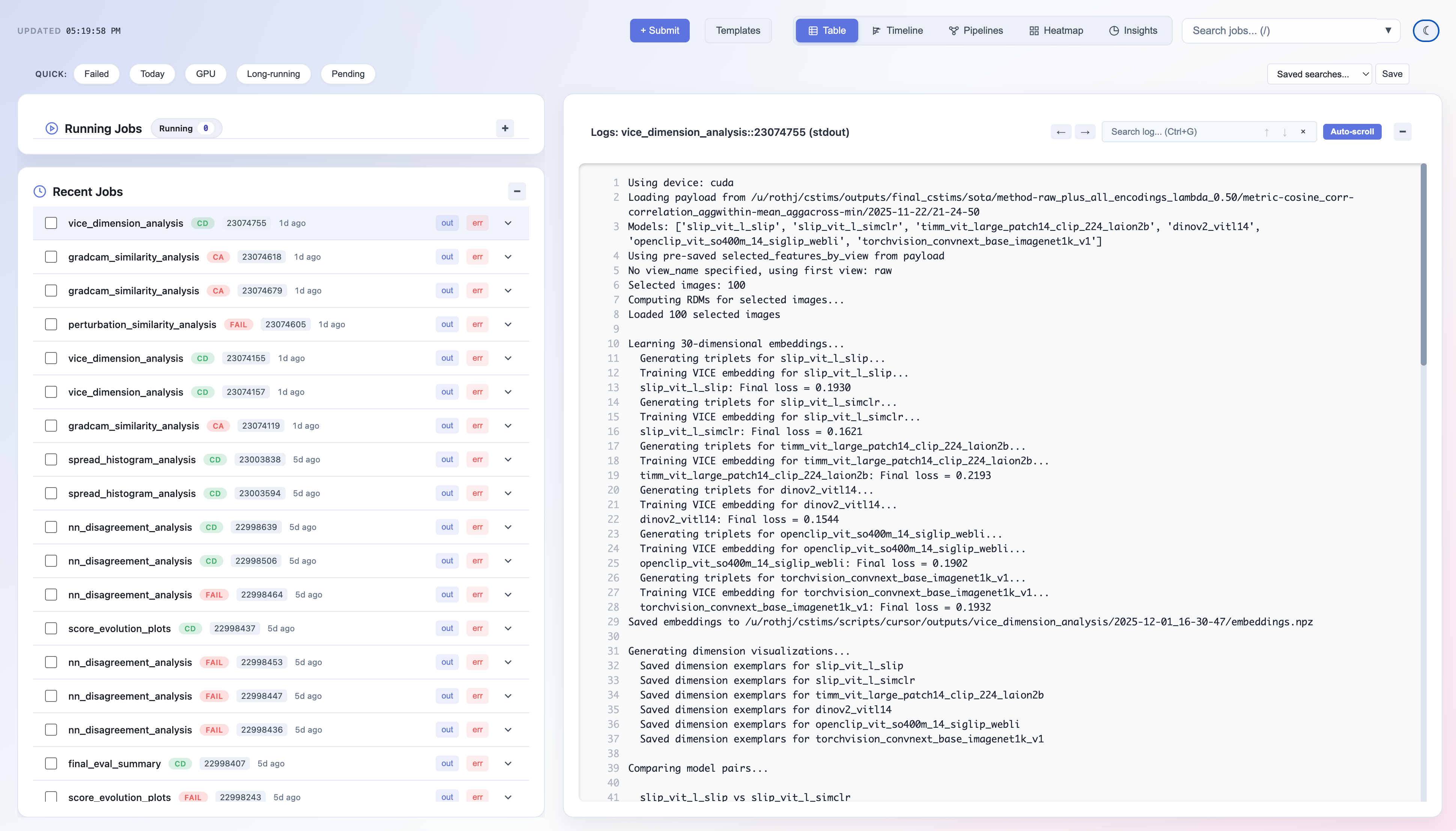Expand the gradcam_similarity_analysis 23074618 row chevron
Viewport: 1456px width, 831px height.
(x=507, y=256)
